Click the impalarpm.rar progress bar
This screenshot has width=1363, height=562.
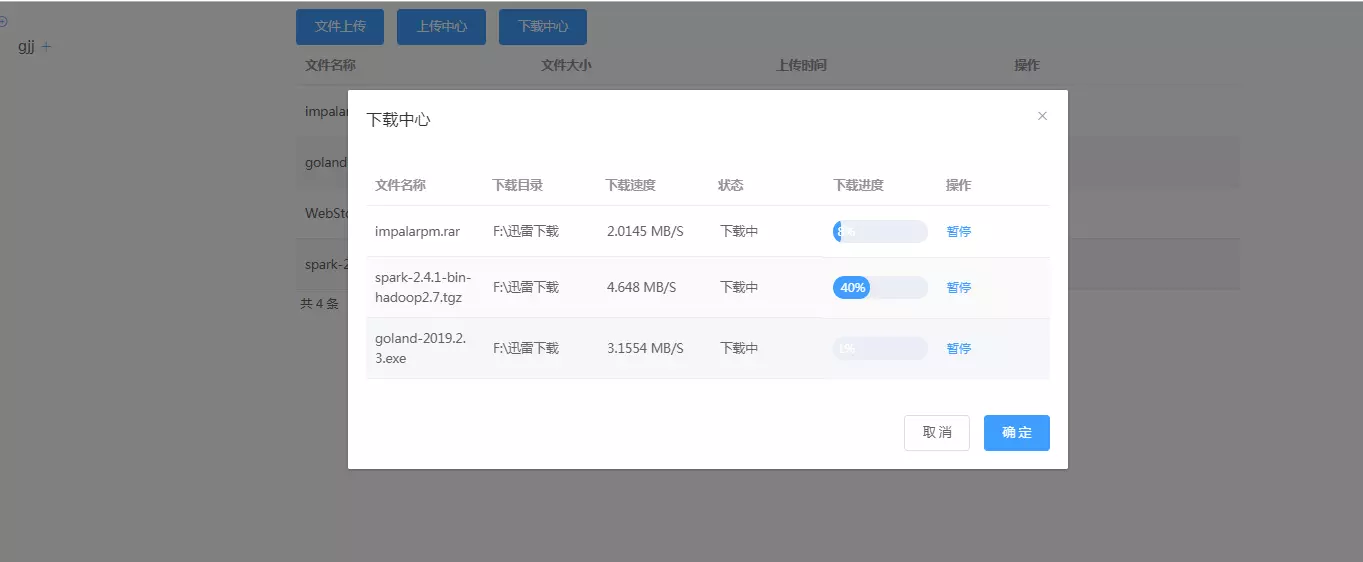pyautogui.click(x=880, y=232)
